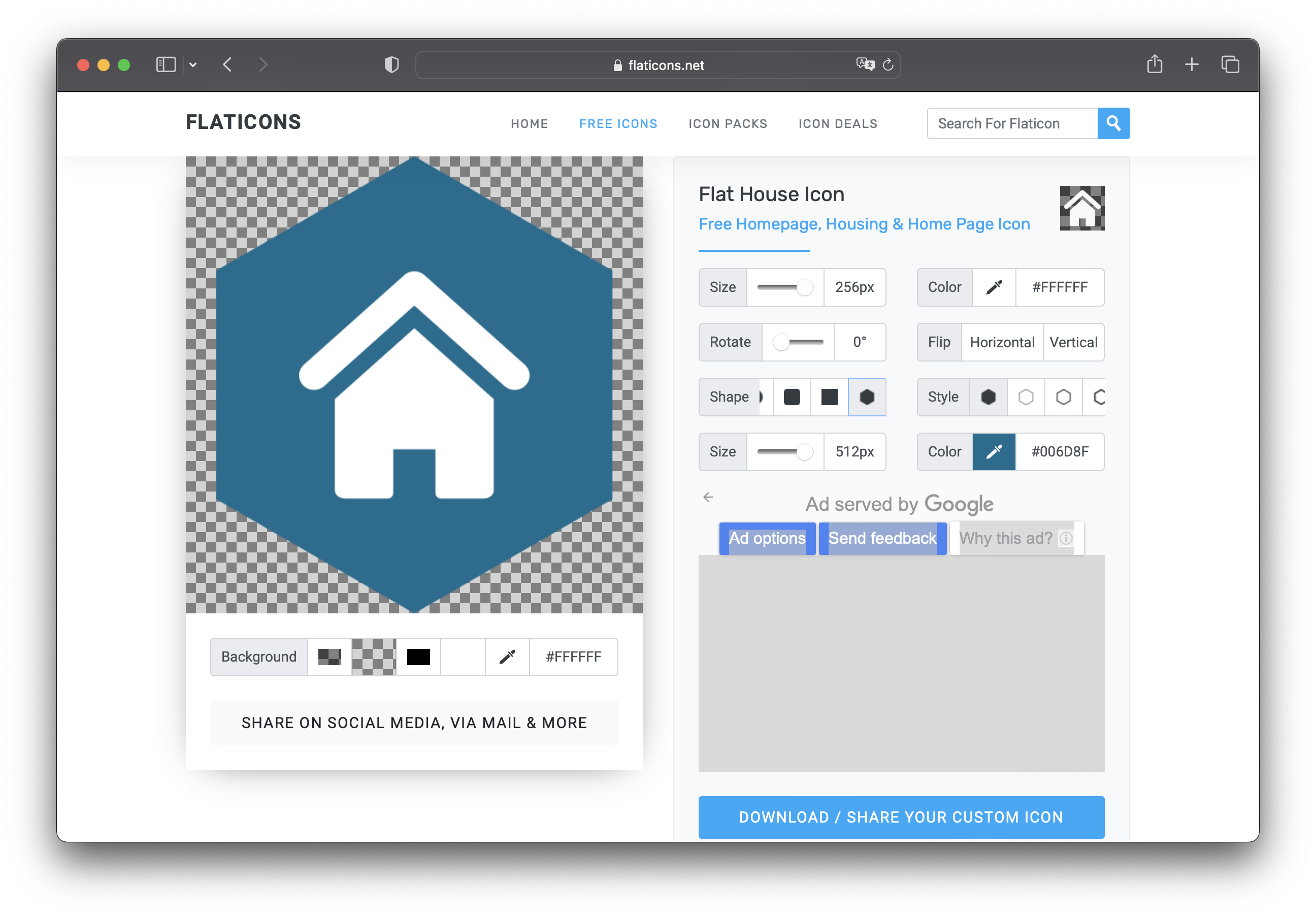This screenshot has width=1316, height=917.
Task: Open the icon color eyedropper picker
Action: click(x=994, y=287)
